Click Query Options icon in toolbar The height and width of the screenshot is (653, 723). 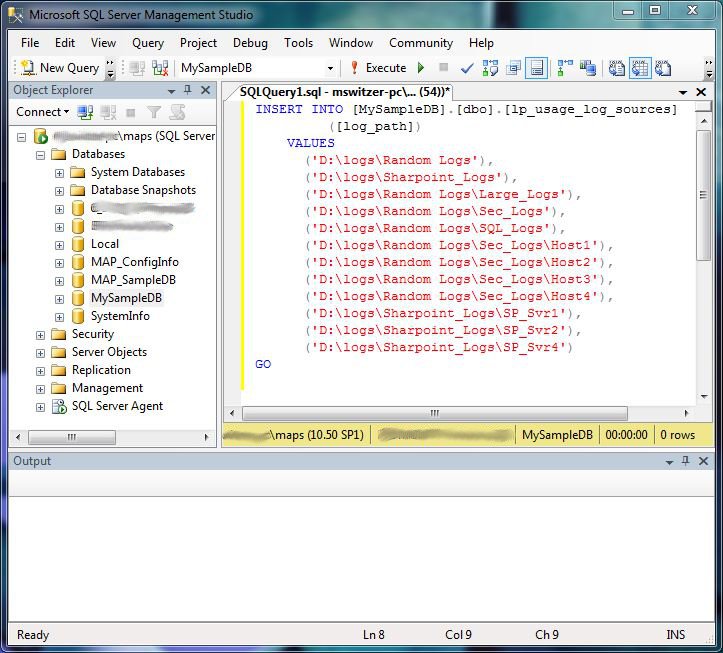coord(513,68)
